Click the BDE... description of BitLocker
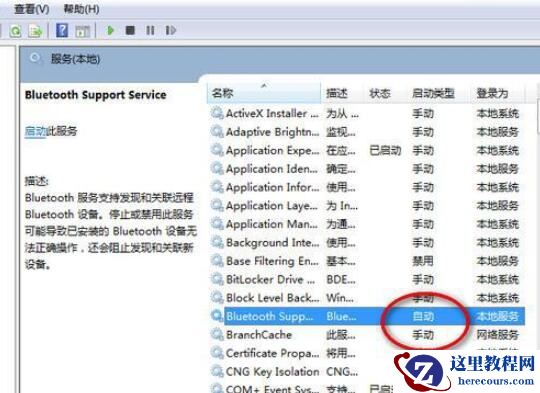 [x=341, y=279]
